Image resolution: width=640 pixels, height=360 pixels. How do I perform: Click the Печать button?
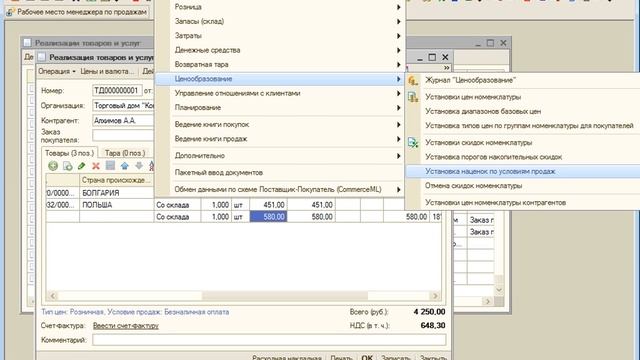click(341, 358)
